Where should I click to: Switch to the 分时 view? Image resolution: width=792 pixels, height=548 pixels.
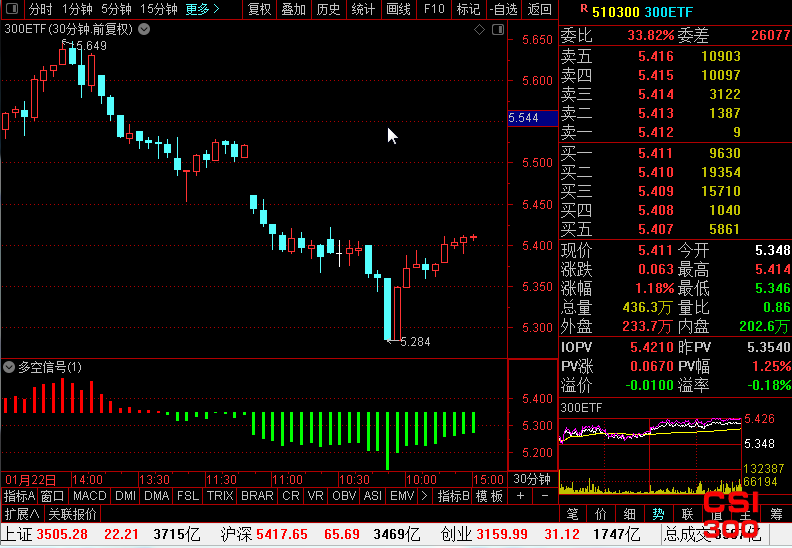click(40, 9)
